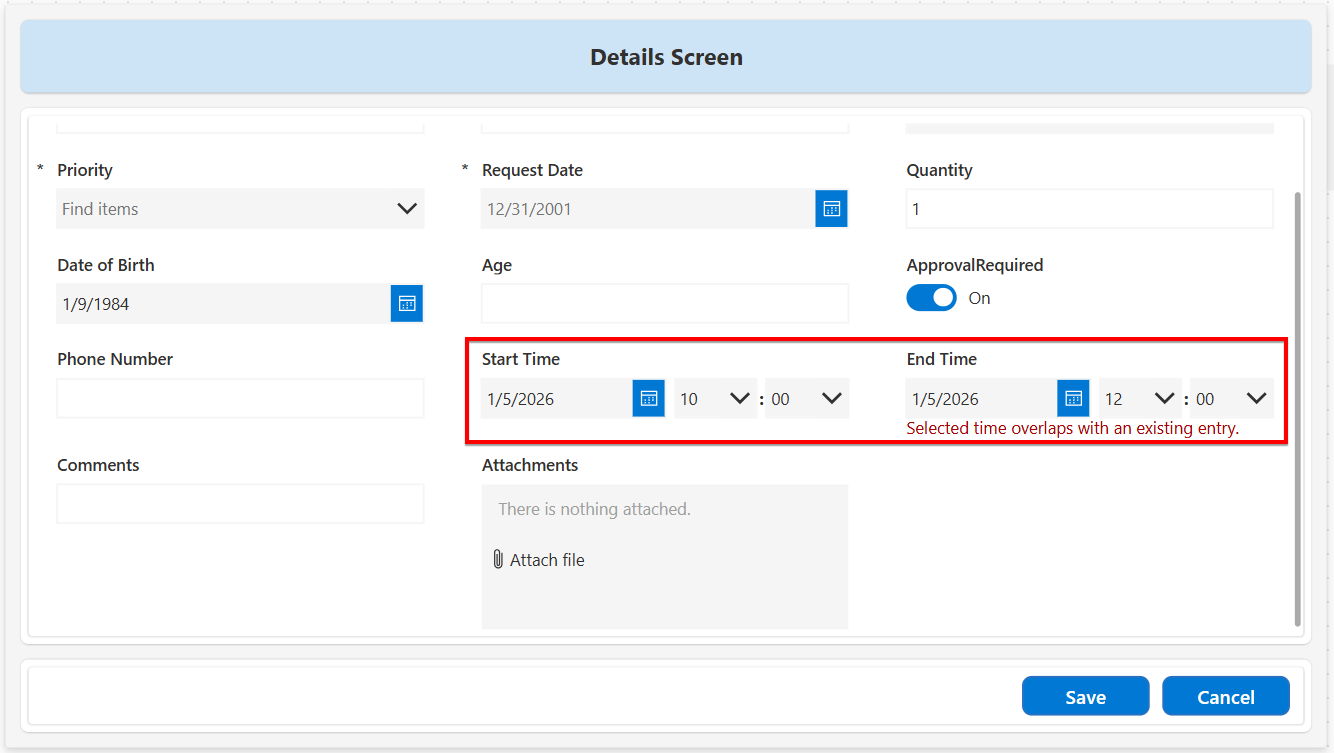Screen dimensions: 1334x753
Task: Open the Start Time hour dropdown
Action: pos(739,399)
